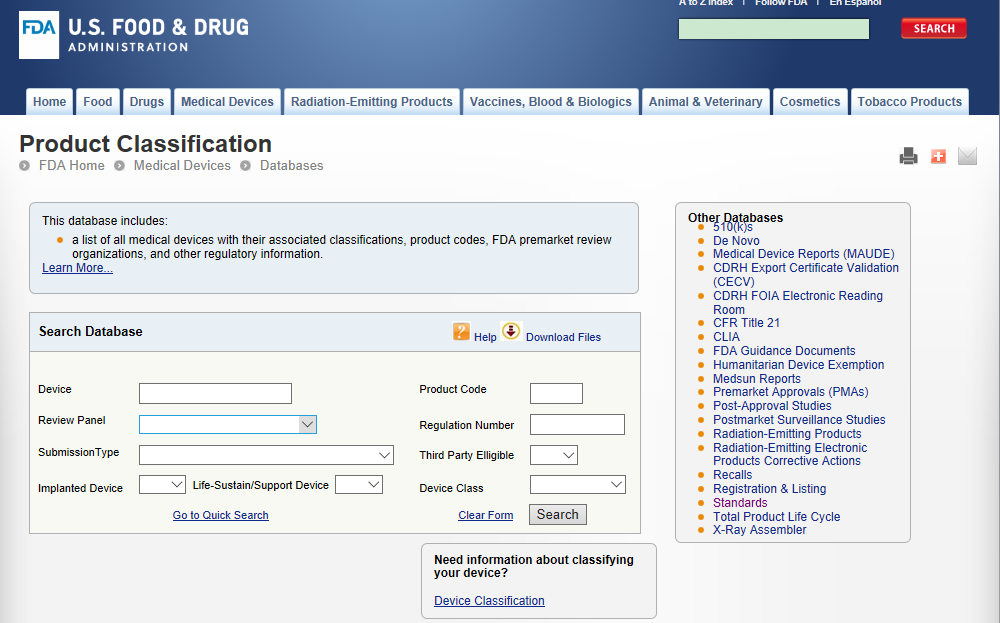Open the Medsun Reports link
Viewport: 1000px width, 623px height.
click(x=756, y=379)
